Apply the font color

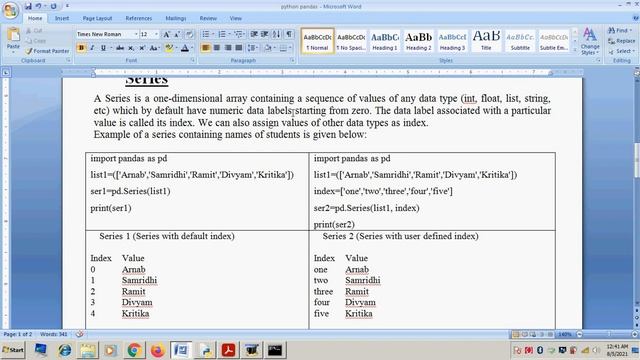point(184,48)
